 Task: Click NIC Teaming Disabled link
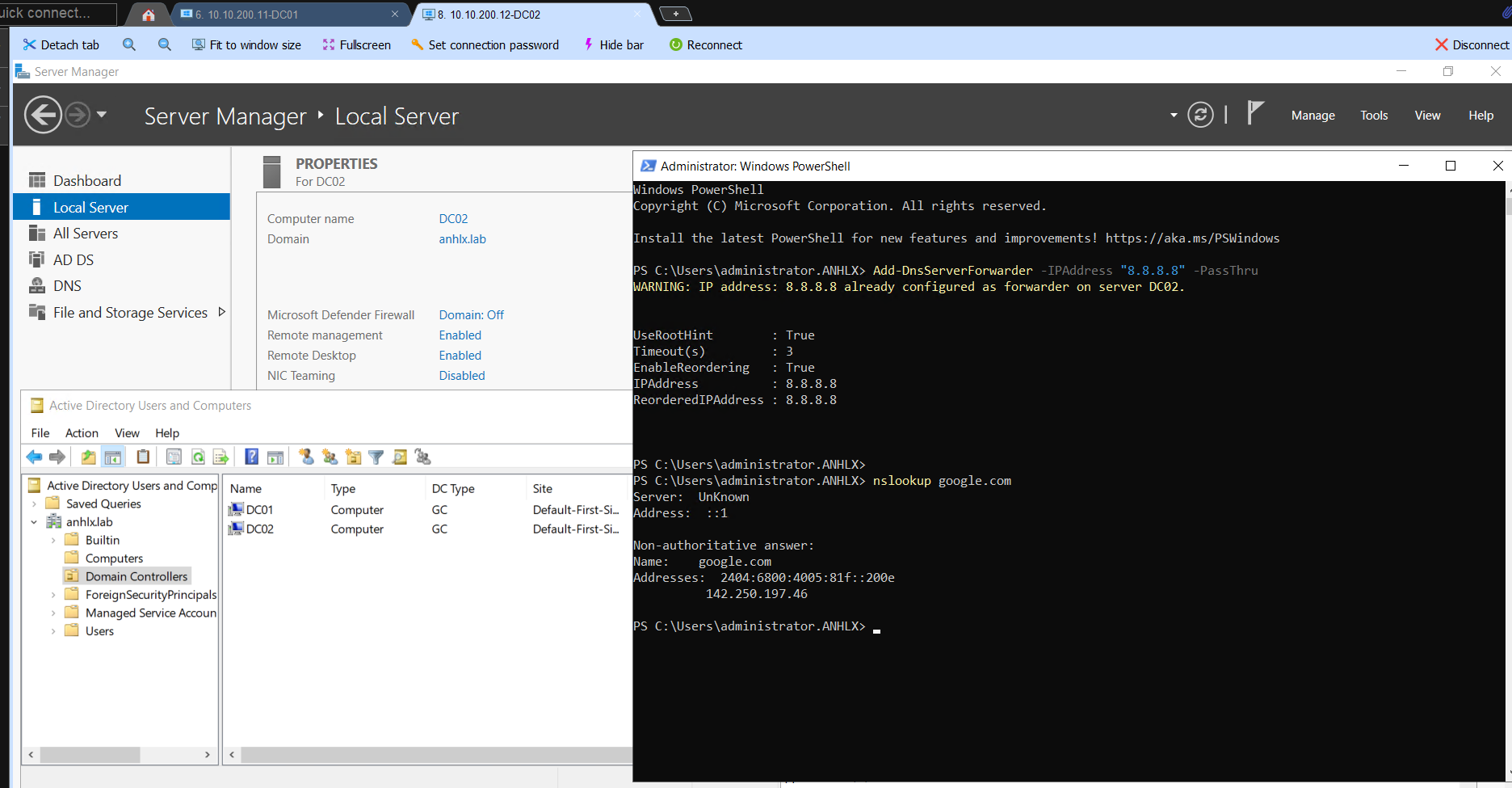click(461, 376)
